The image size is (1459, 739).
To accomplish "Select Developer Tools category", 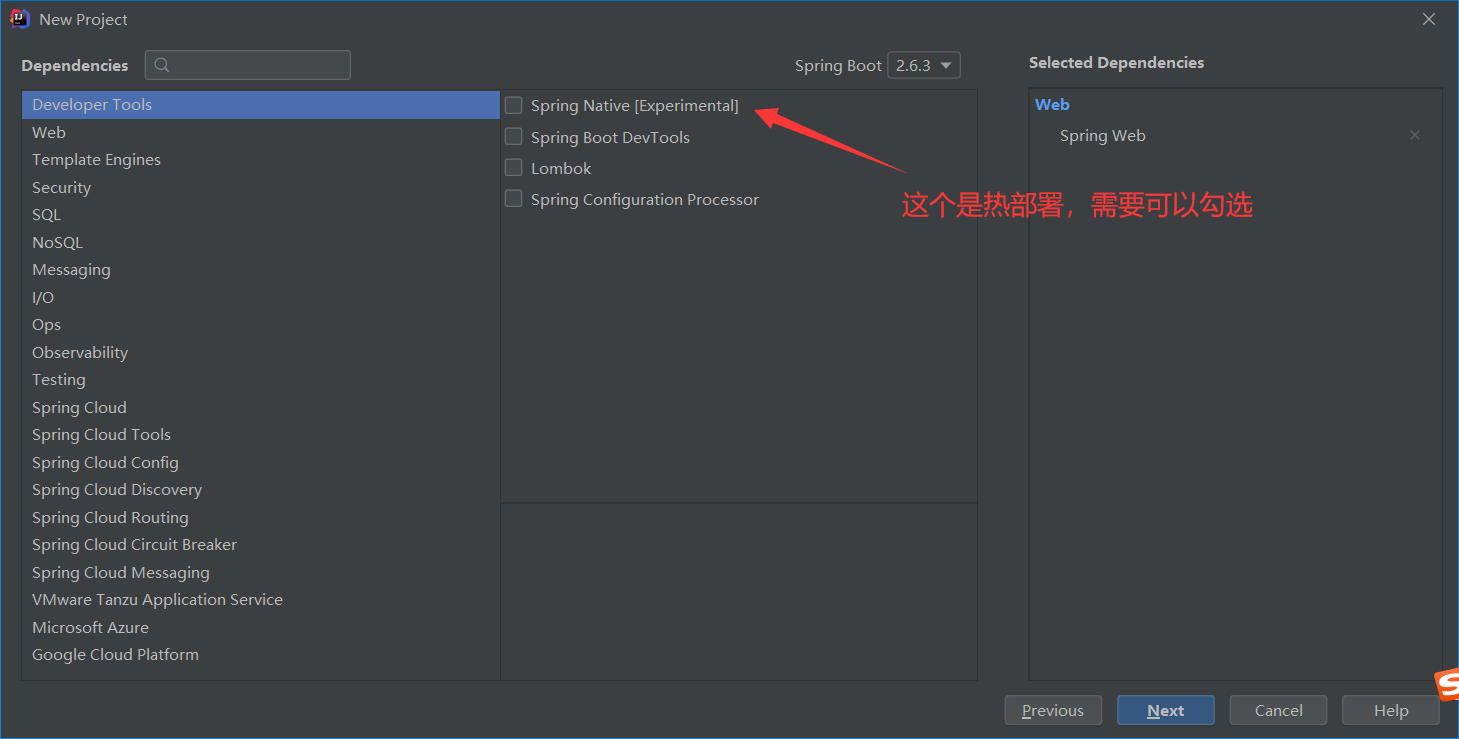I will tap(261, 105).
